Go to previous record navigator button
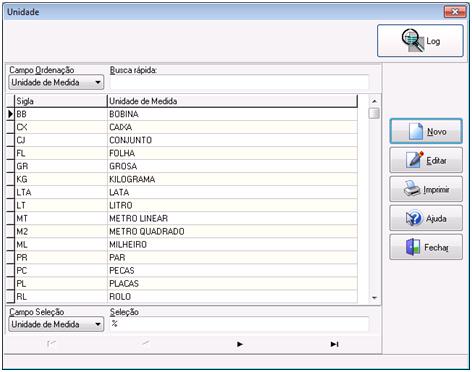Image resolution: width=472 pixels, height=372 pixels. (146, 344)
